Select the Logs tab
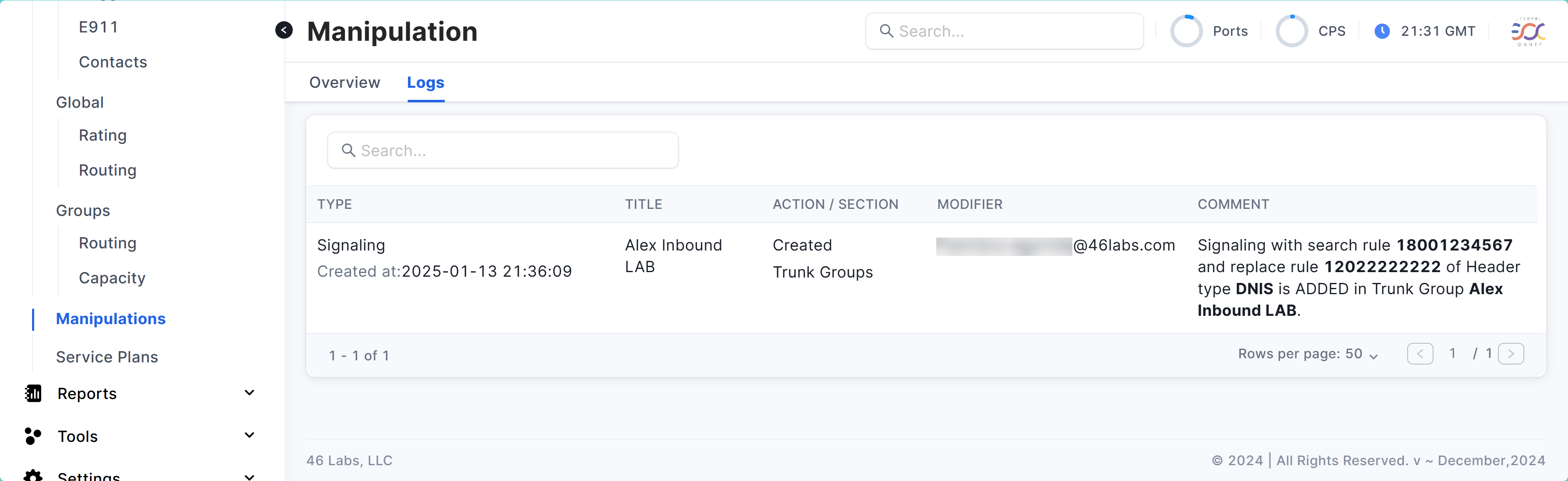This screenshot has width=1568, height=481. coord(426,82)
